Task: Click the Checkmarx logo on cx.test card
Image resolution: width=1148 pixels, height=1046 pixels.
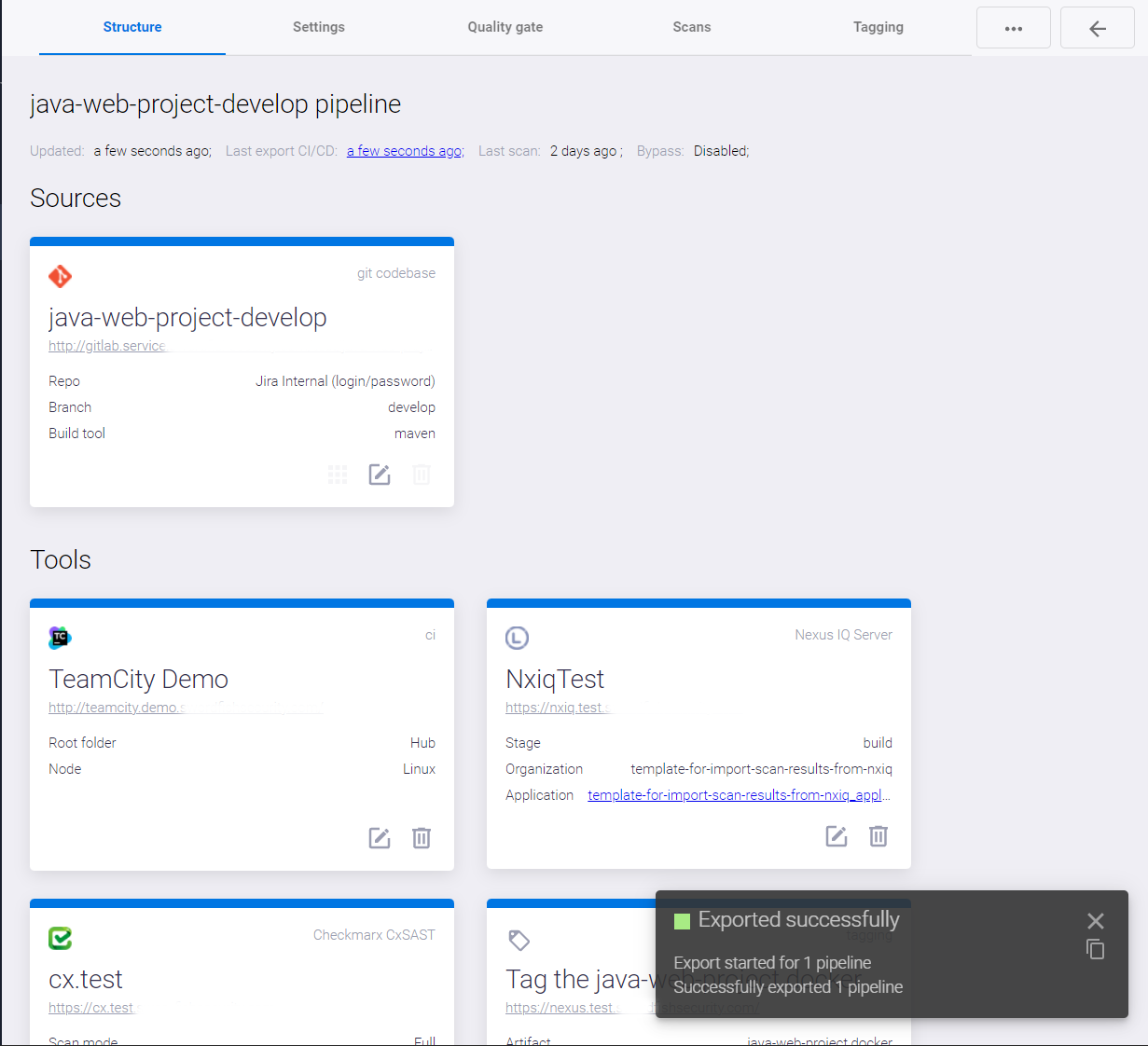Action: point(60,938)
